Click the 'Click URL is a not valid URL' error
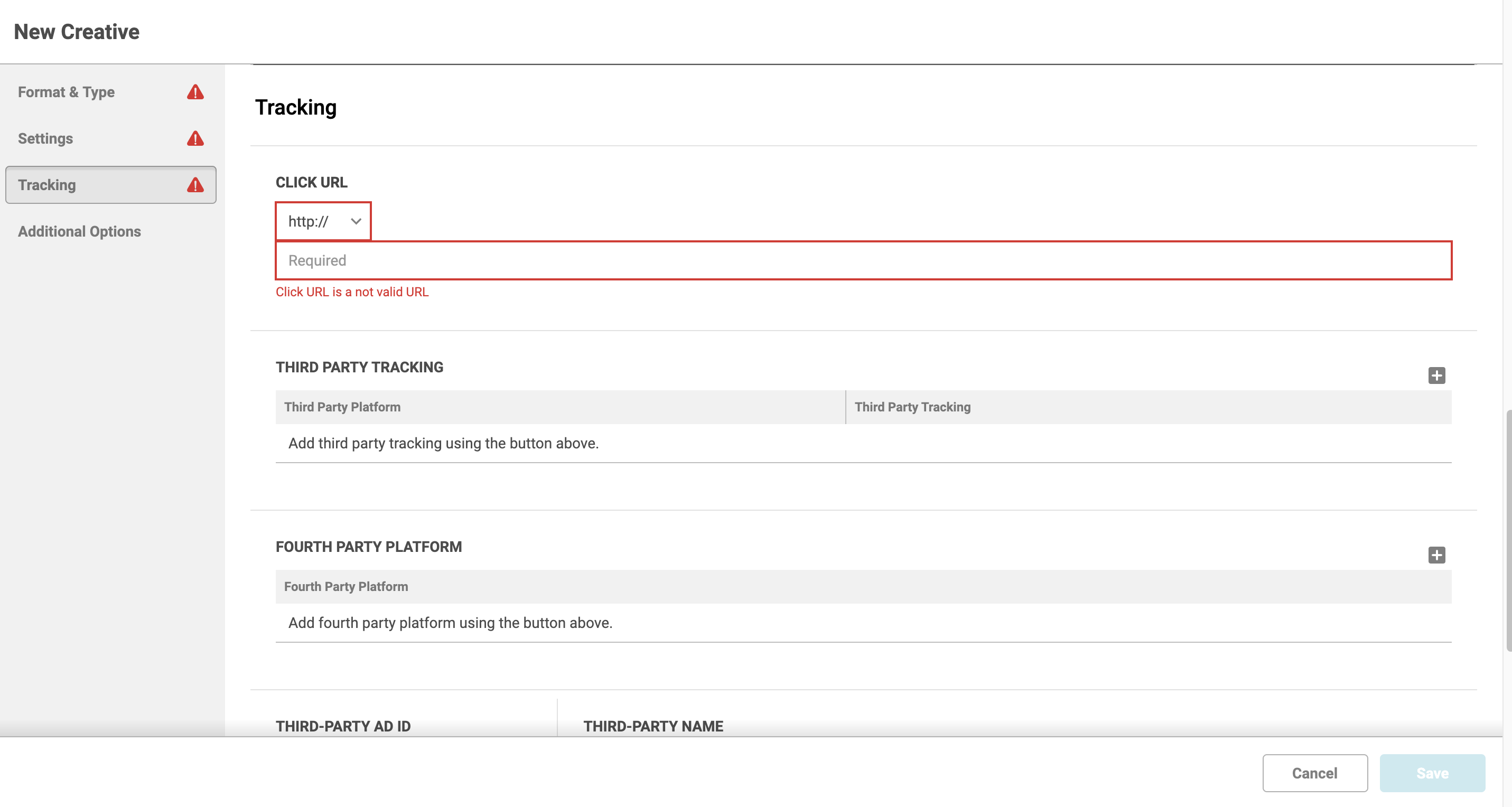Image resolution: width=1512 pixels, height=807 pixels. (x=352, y=292)
